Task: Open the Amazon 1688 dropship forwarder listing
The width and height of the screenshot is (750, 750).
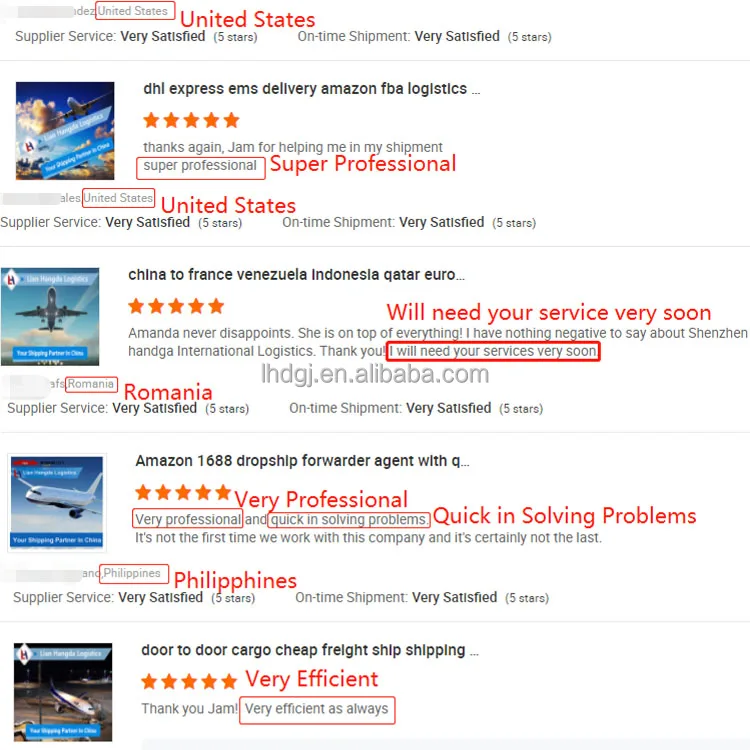Action: coord(302,461)
